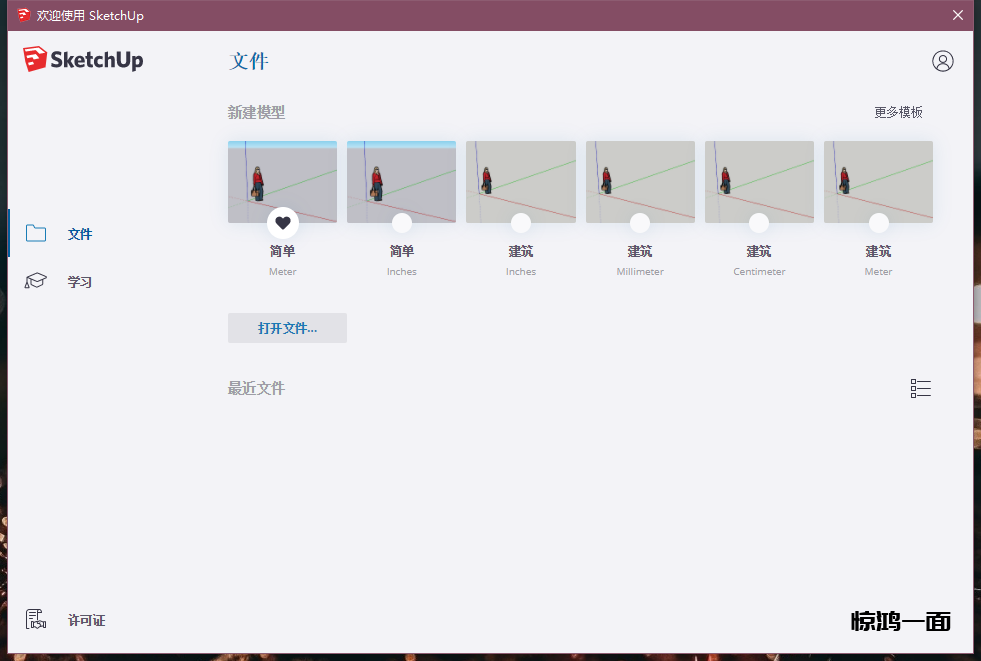Close the welcome SketchUp window
Image resolution: width=981 pixels, height=661 pixels.
(958, 15)
